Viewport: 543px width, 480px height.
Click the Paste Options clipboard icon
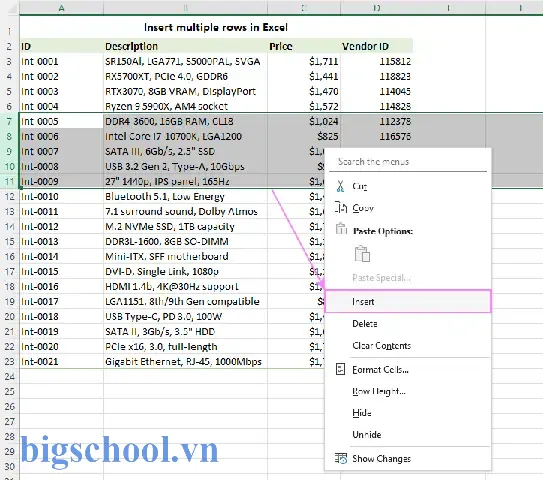(x=341, y=229)
